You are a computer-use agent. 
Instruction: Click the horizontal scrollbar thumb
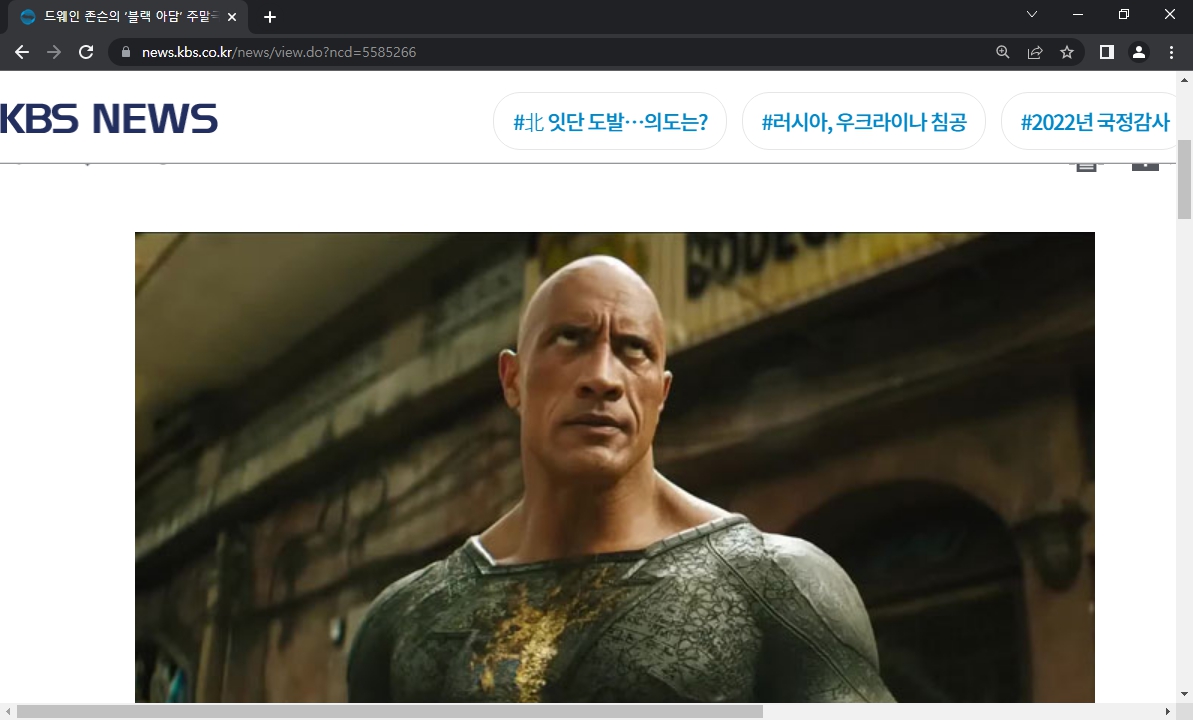coord(390,712)
